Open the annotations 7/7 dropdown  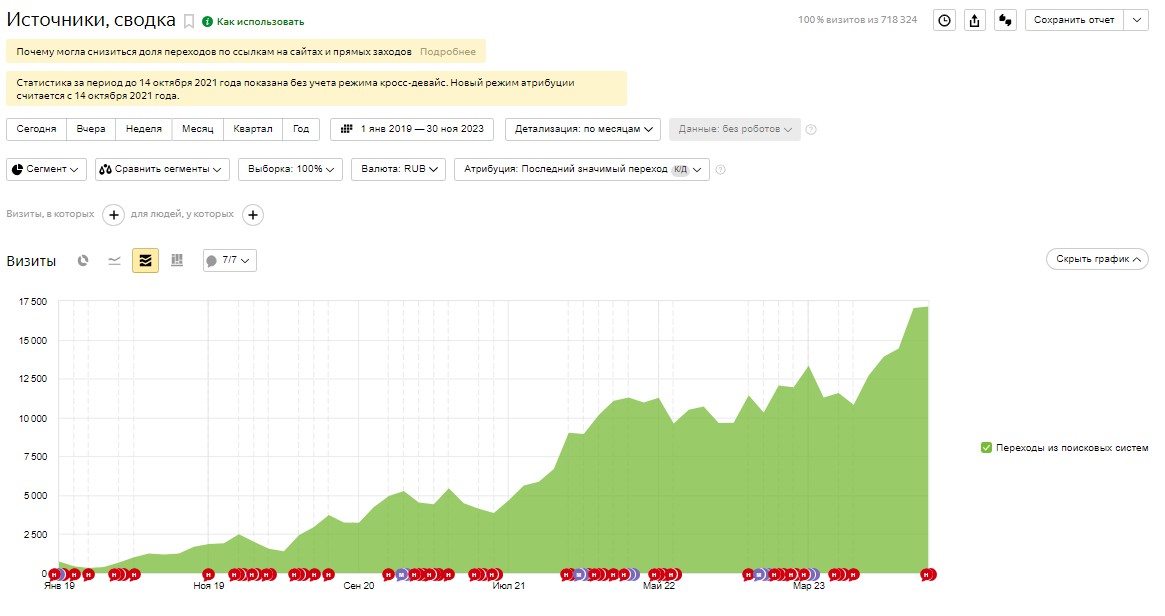click(230, 261)
